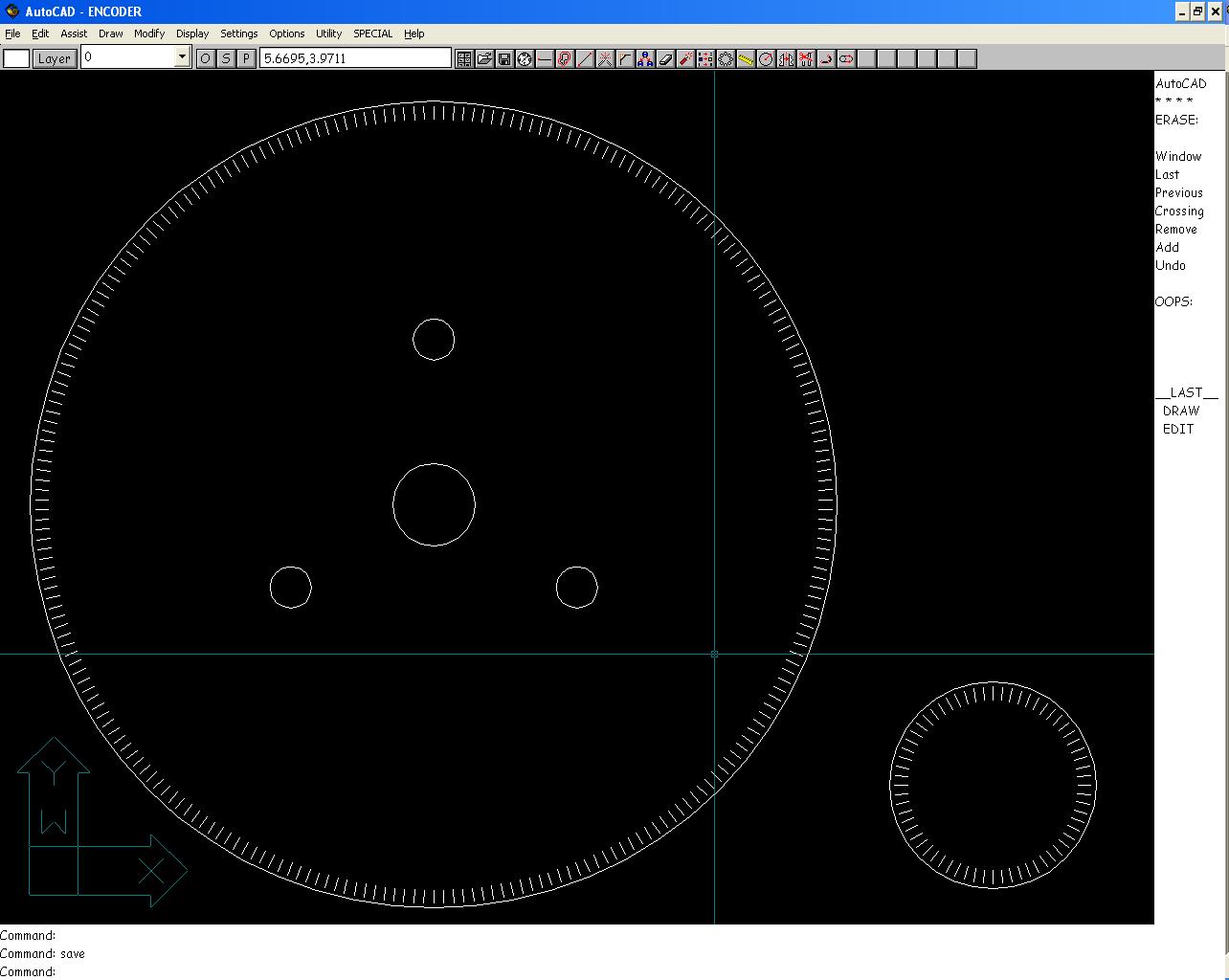Click the copy figures icon

(645, 58)
